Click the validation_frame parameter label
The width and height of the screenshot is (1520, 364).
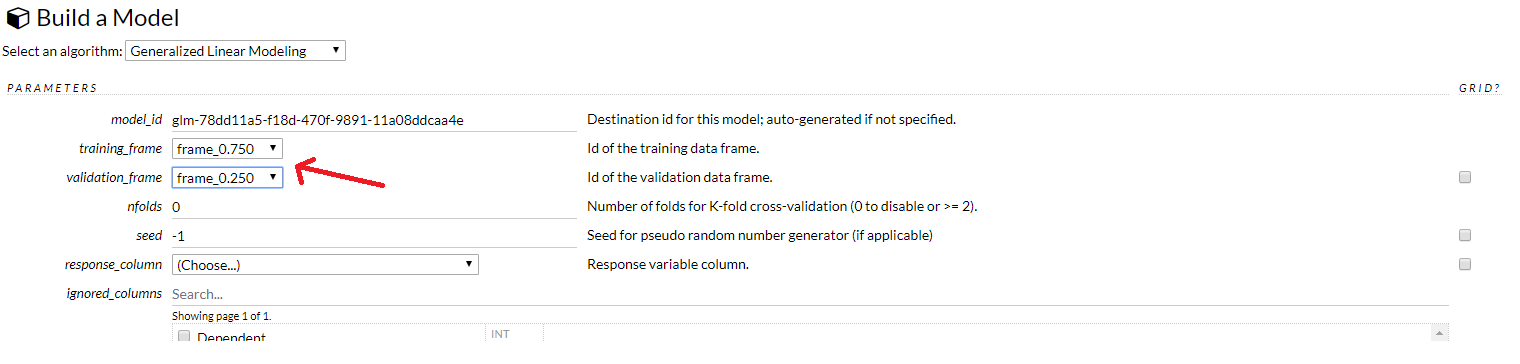coord(114,178)
